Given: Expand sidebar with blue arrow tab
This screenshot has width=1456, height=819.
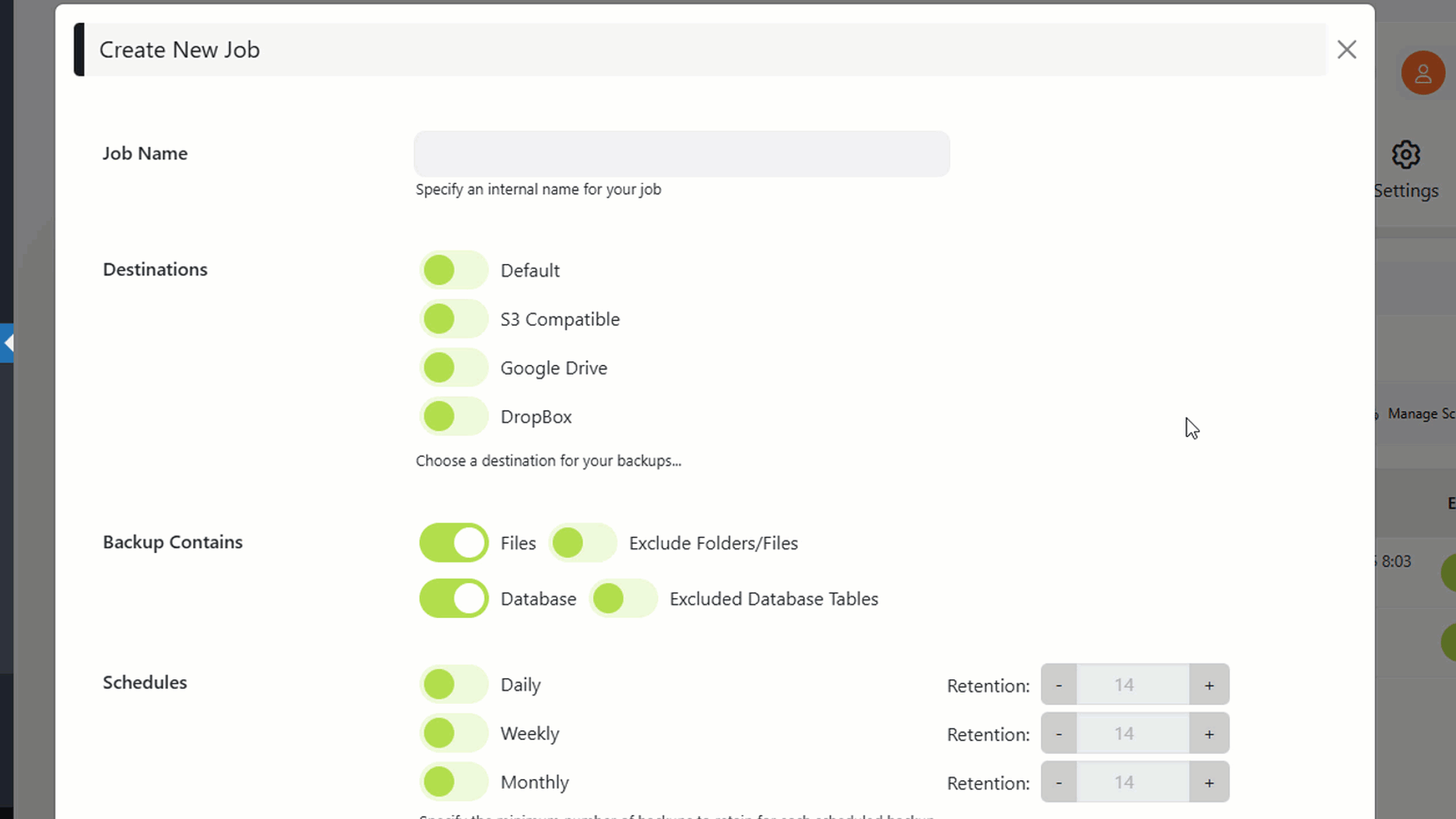Looking at the screenshot, I should coord(7,343).
